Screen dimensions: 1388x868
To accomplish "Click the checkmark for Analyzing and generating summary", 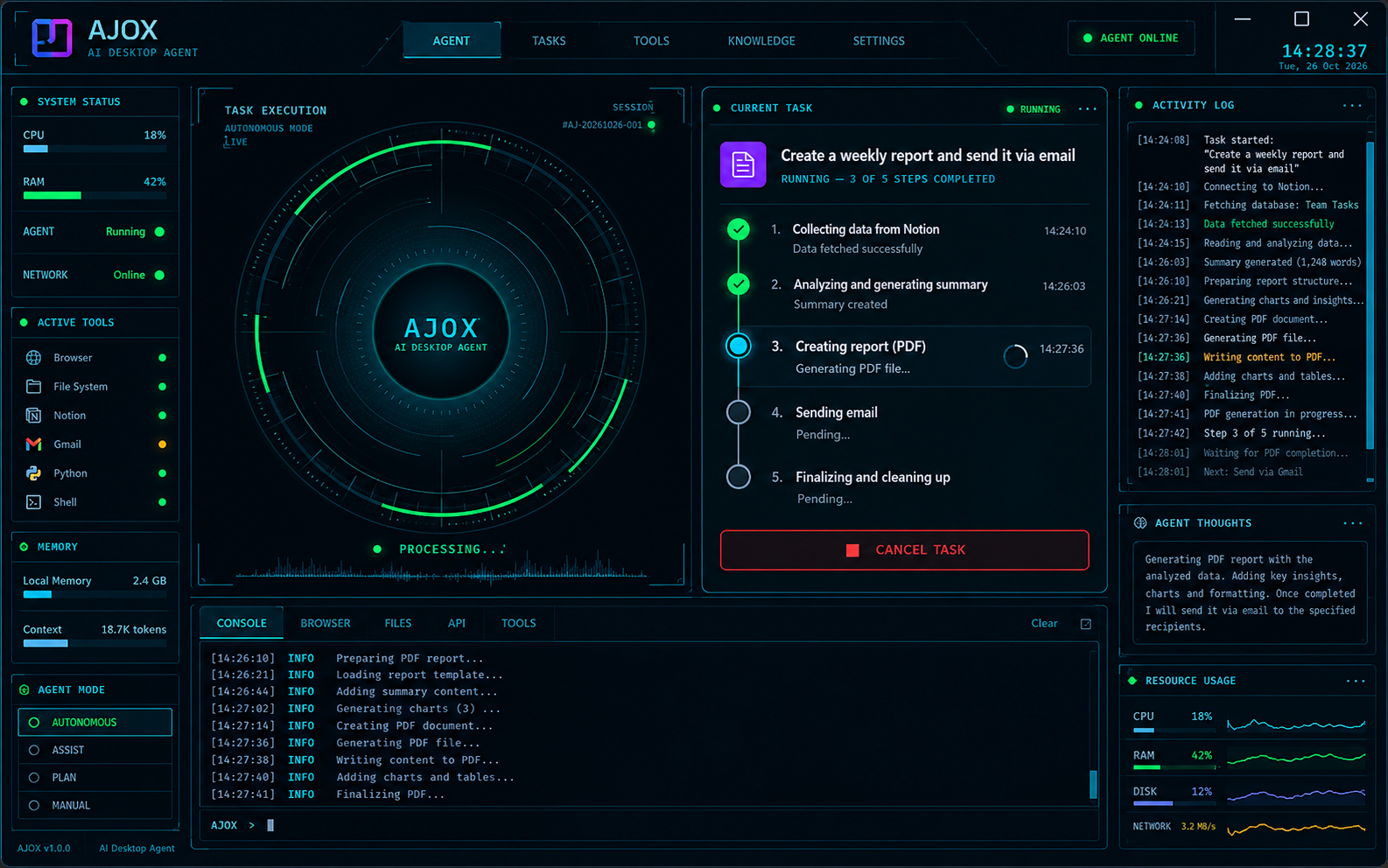I will 739,284.
